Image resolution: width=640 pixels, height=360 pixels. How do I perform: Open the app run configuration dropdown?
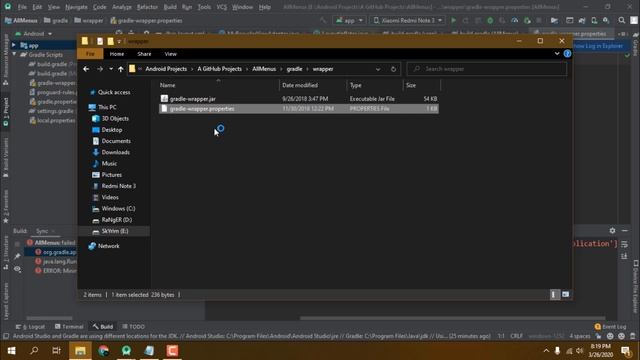[349, 20]
